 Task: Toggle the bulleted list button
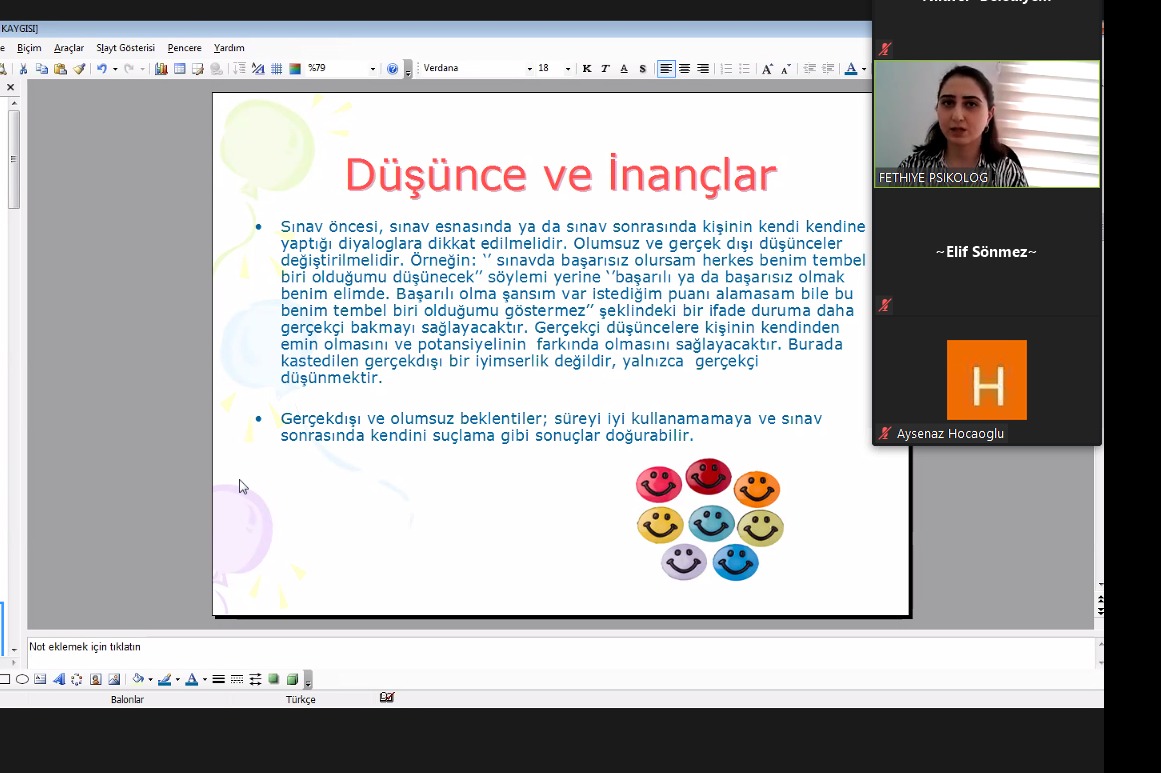[745, 69]
